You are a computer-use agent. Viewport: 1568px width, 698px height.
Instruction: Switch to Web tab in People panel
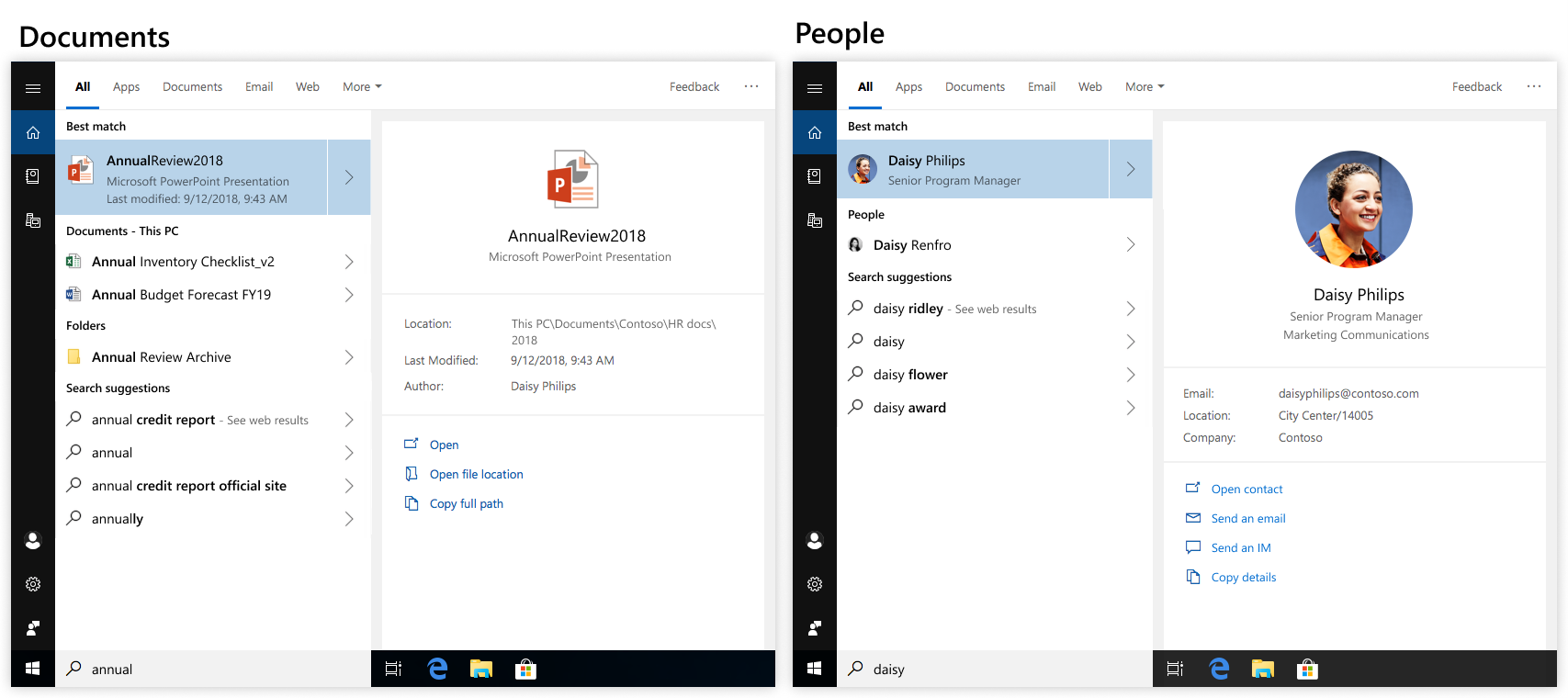1090,87
